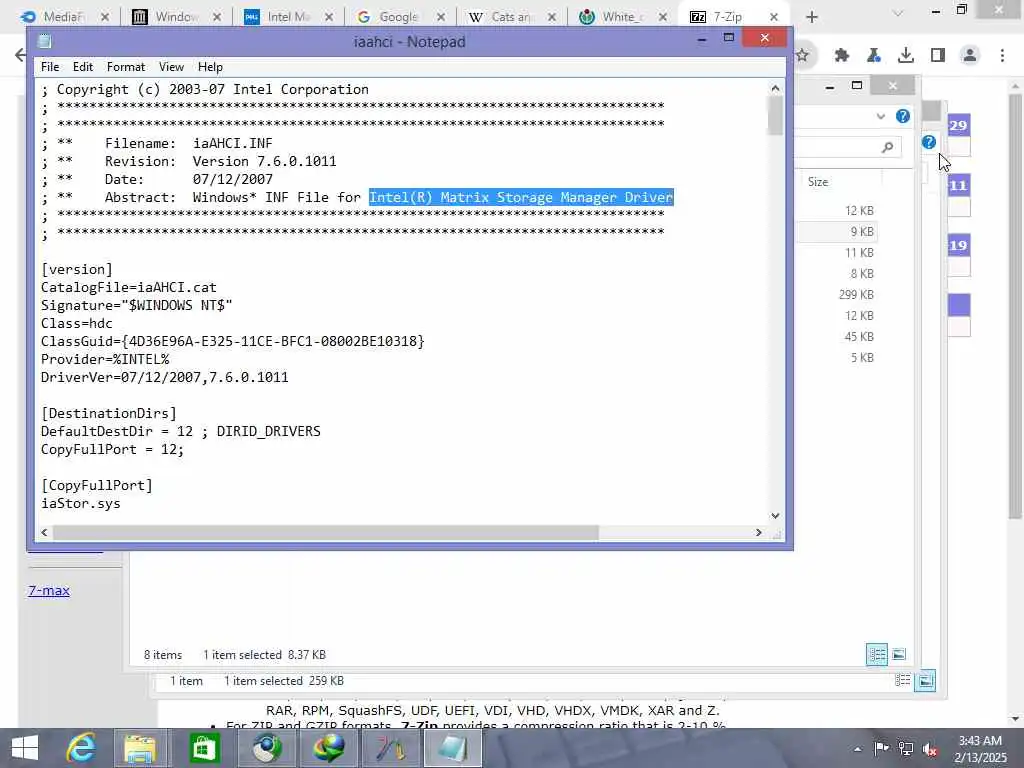The image size is (1024, 768).
Task: Open the Notepad File menu
Action: (x=50, y=67)
